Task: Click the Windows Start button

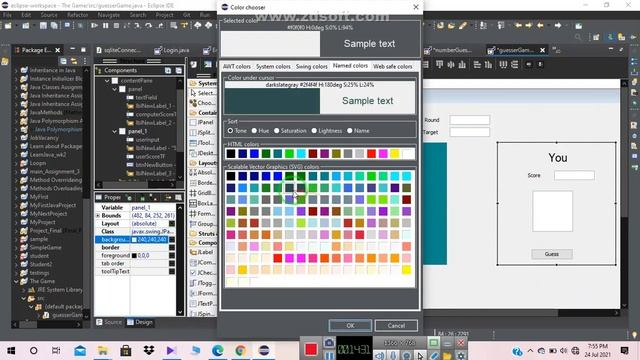Action: 11,351
